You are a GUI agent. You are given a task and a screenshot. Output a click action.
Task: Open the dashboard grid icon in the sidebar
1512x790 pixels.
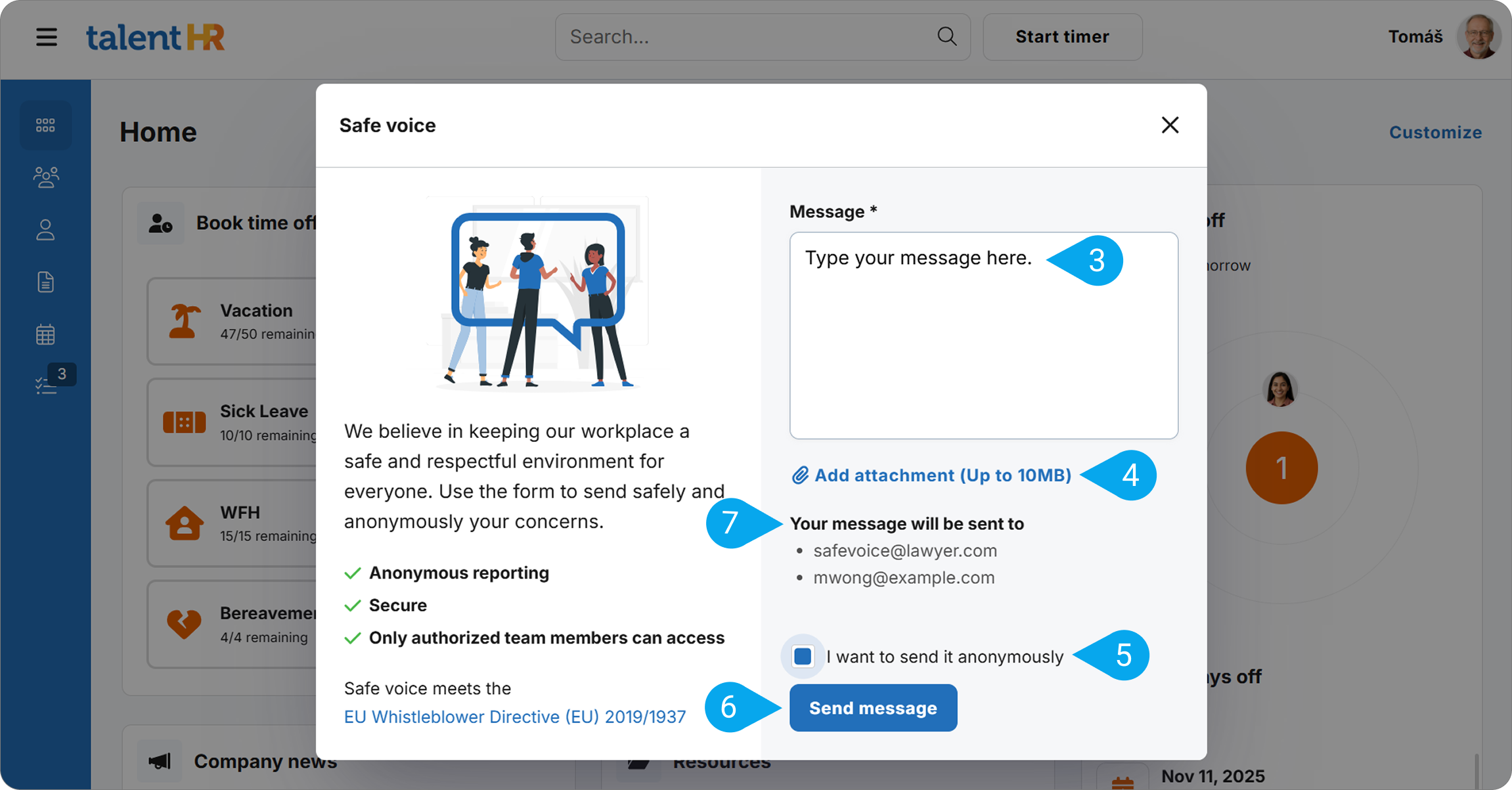pos(45,125)
